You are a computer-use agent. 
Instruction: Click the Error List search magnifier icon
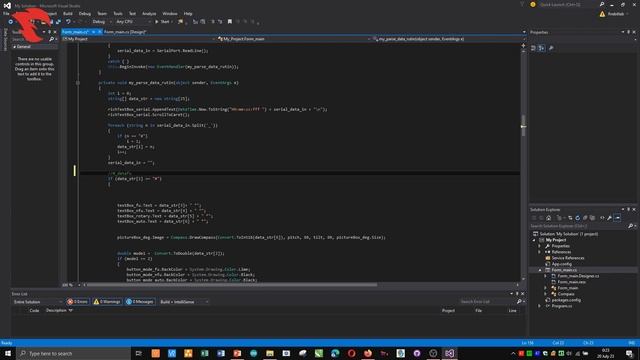point(519,302)
